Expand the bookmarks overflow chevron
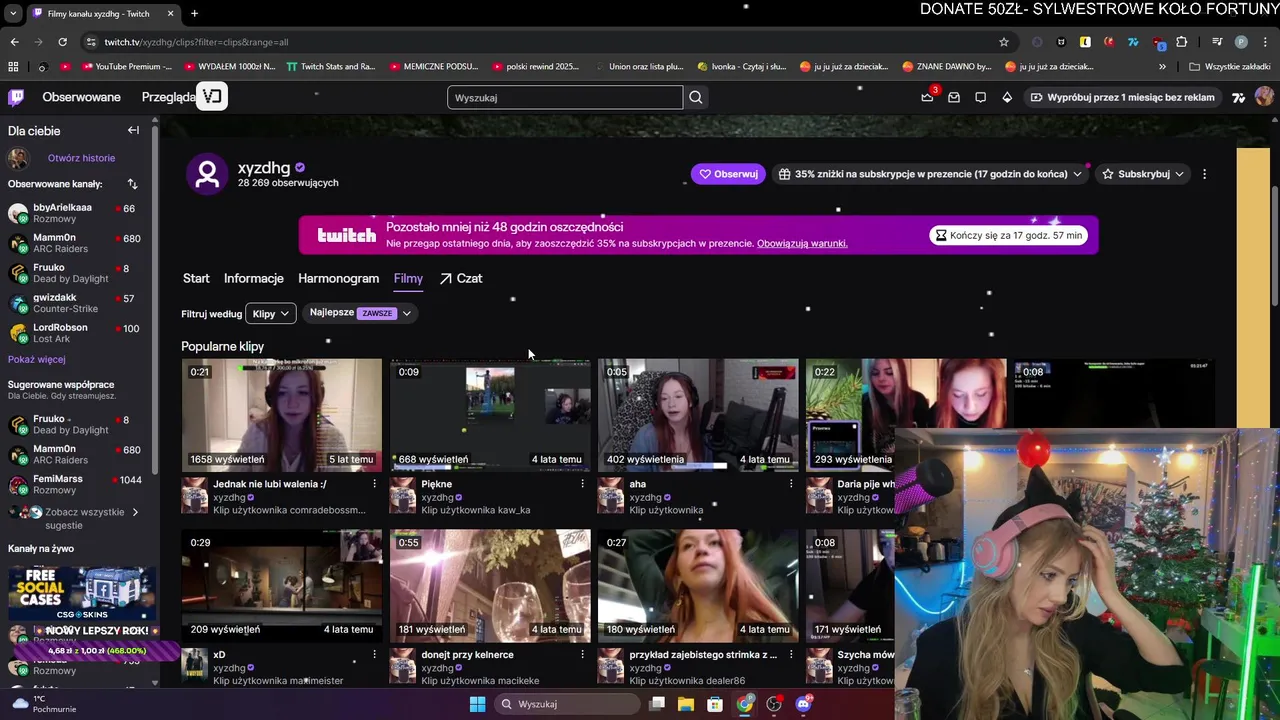The image size is (1280, 720). [x=1162, y=67]
